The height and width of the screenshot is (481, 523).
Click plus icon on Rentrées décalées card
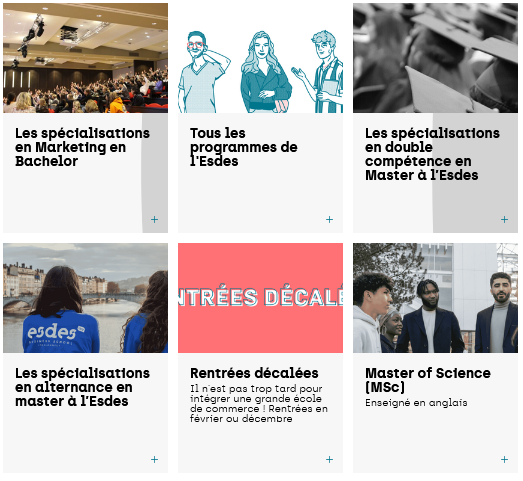[x=330, y=460]
